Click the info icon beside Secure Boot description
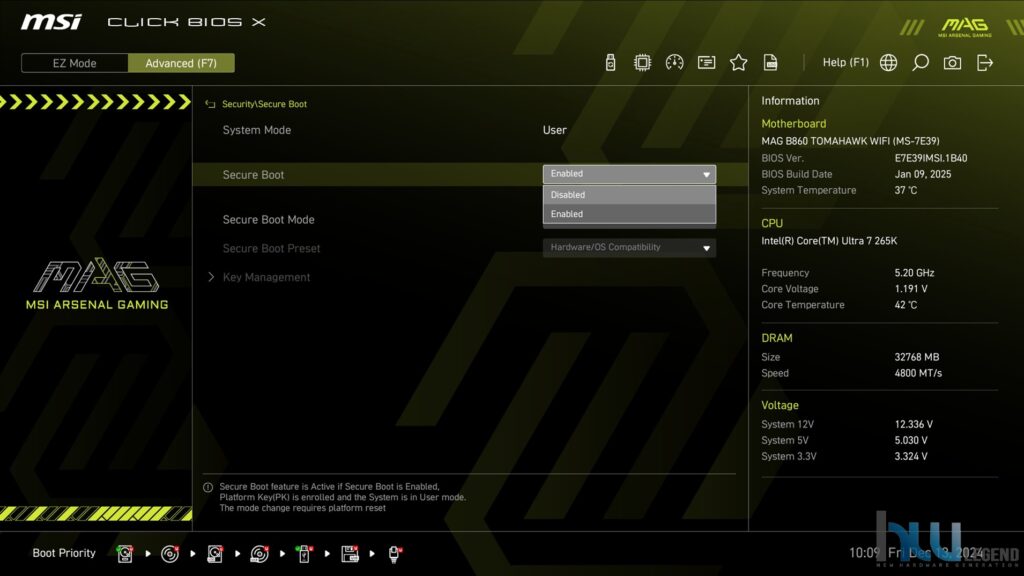Viewport: 1024px width, 576px height. click(x=208, y=487)
